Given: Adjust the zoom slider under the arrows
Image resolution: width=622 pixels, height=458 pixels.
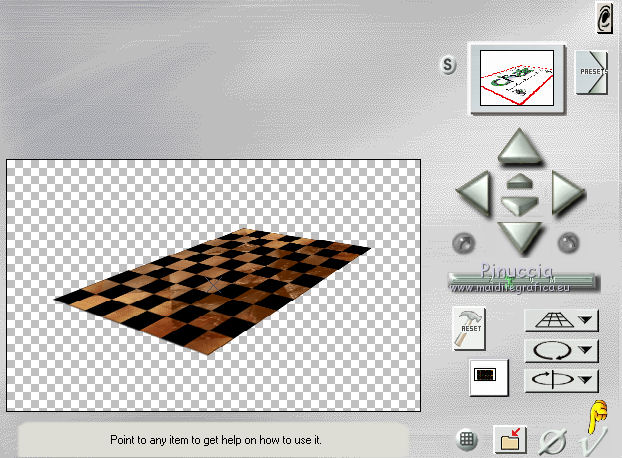Looking at the screenshot, I should pos(524,282).
